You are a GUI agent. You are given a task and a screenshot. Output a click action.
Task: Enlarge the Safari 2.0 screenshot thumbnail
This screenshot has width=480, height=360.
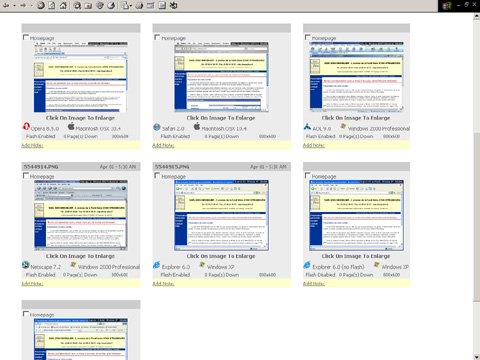(x=221, y=77)
